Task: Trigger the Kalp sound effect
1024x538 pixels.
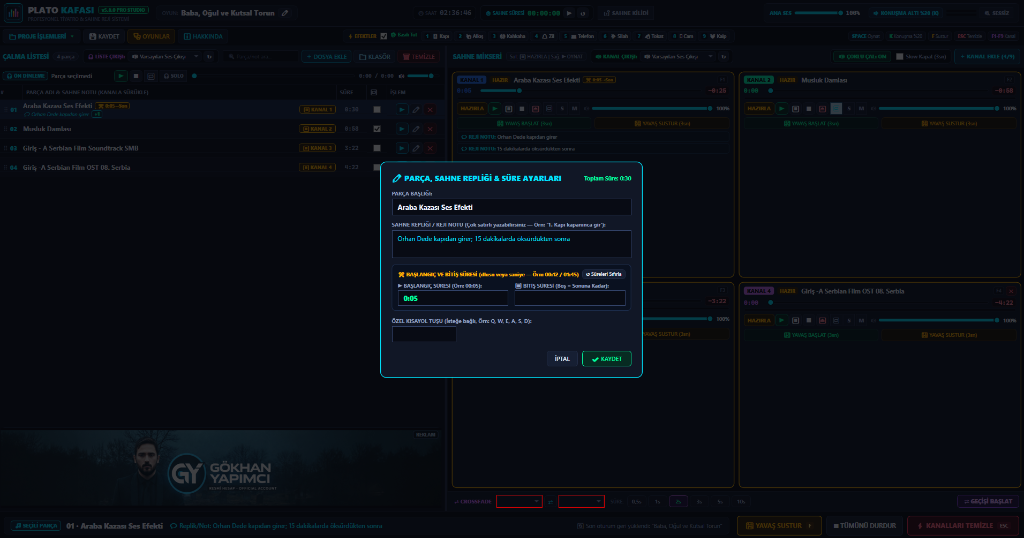Action: tap(716, 37)
